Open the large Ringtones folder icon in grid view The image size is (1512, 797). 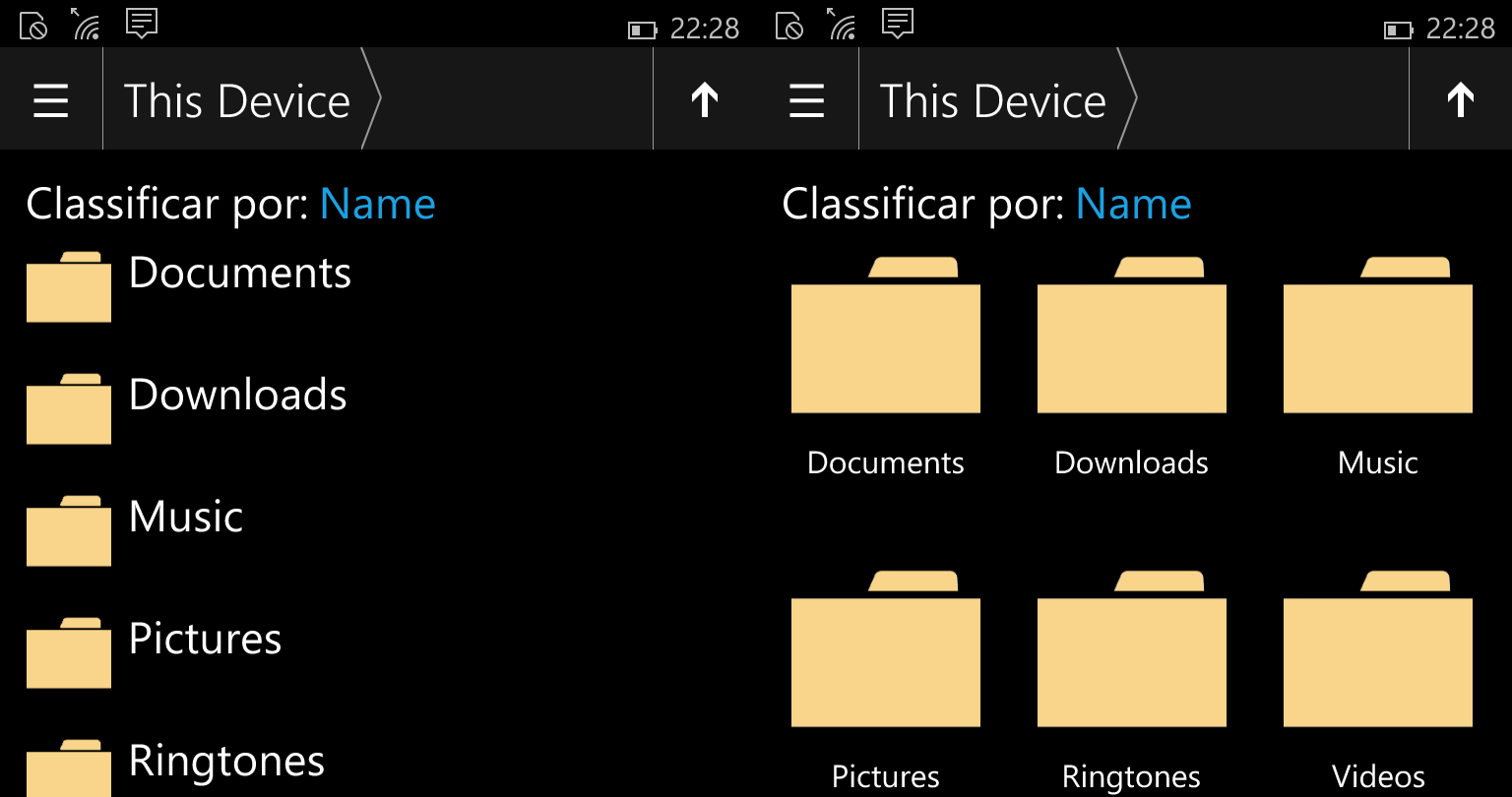click(x=1132, y=651)
